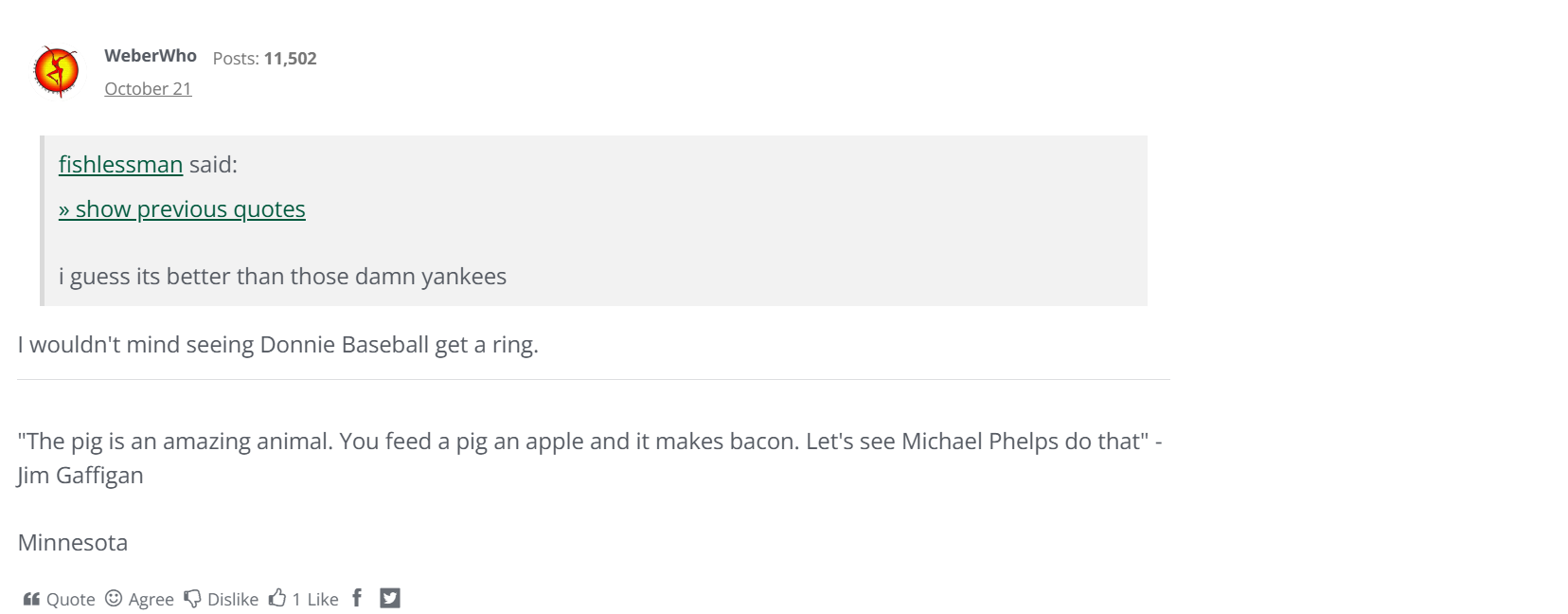Viewport: 1568px width, 614px height.
Task: Click the post count 11,502
Action: (290, 59)
